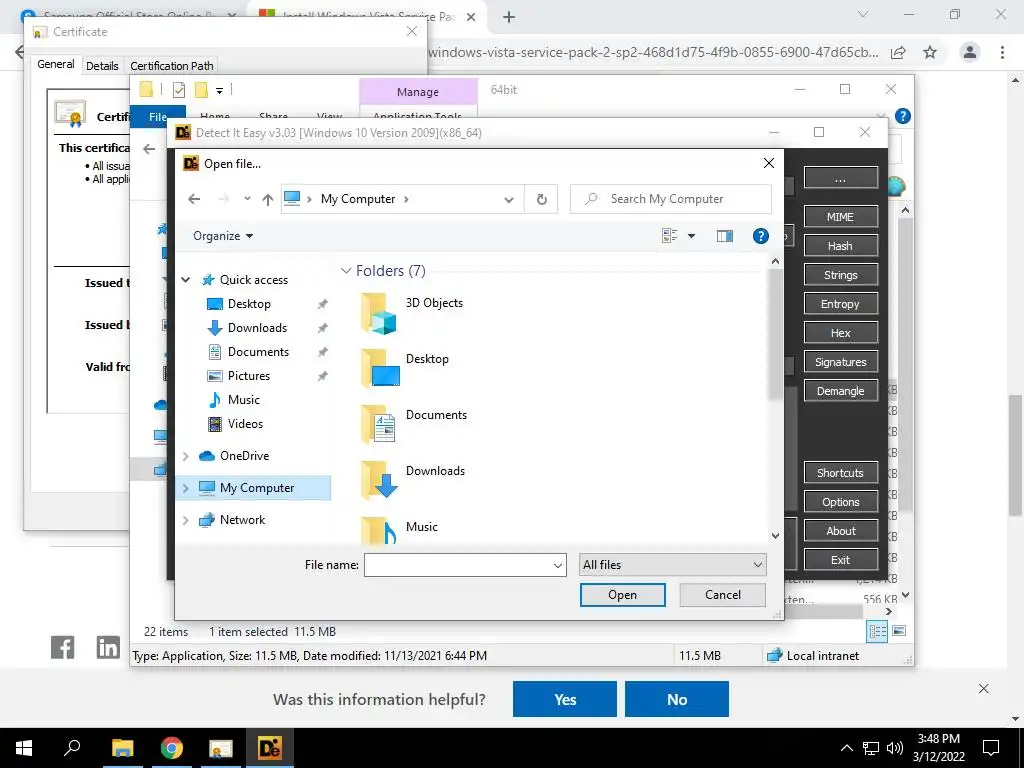
Task: Select Desktop under Quick access
Action: pos(249,304)
